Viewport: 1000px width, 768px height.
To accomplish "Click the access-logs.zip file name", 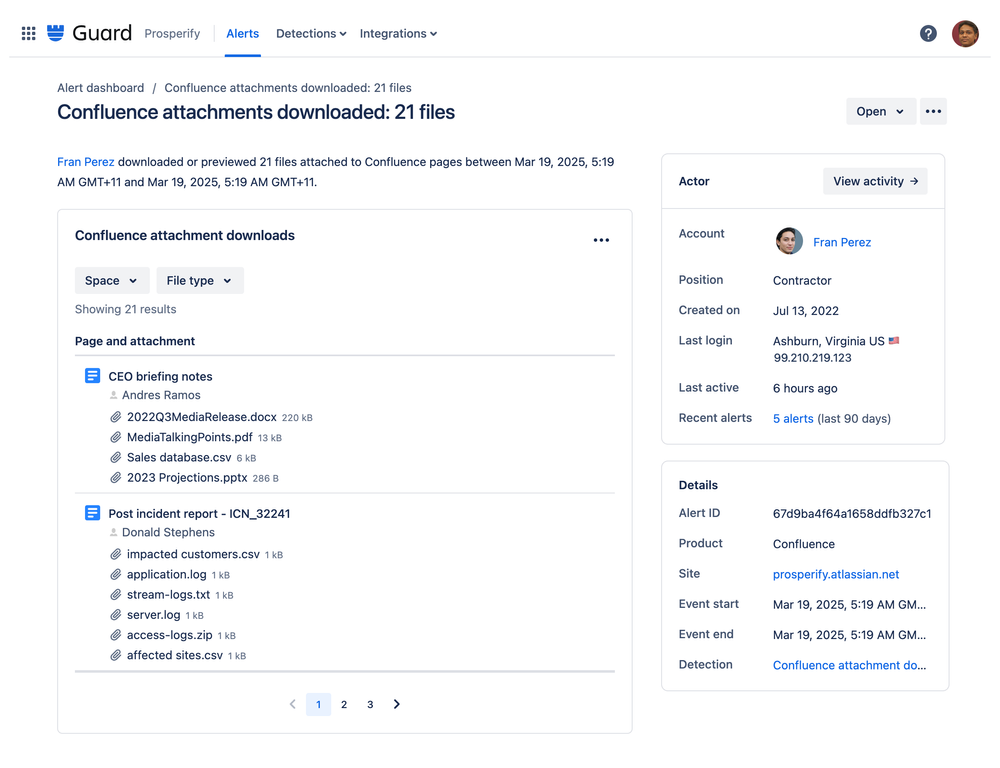I will (170, 635).
